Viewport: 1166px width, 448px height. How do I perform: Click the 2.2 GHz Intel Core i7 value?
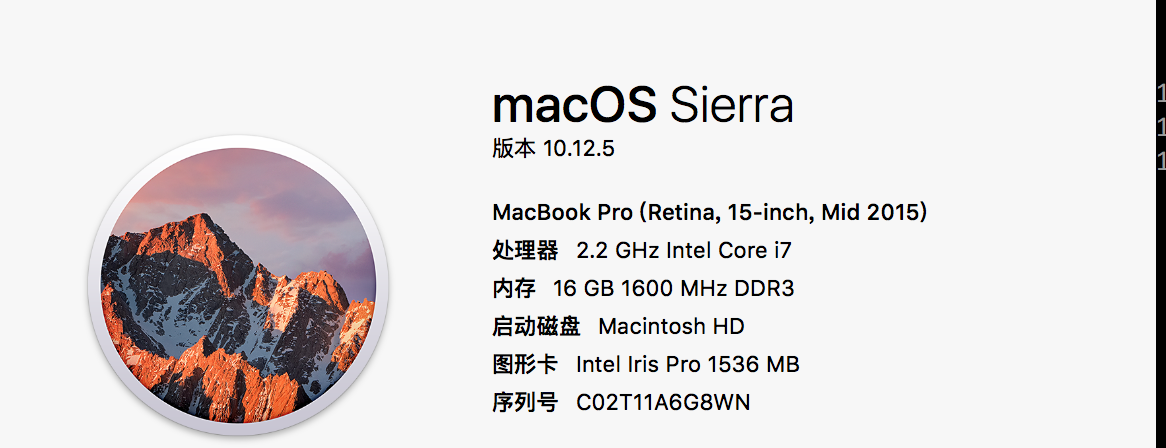pos(684,251)
